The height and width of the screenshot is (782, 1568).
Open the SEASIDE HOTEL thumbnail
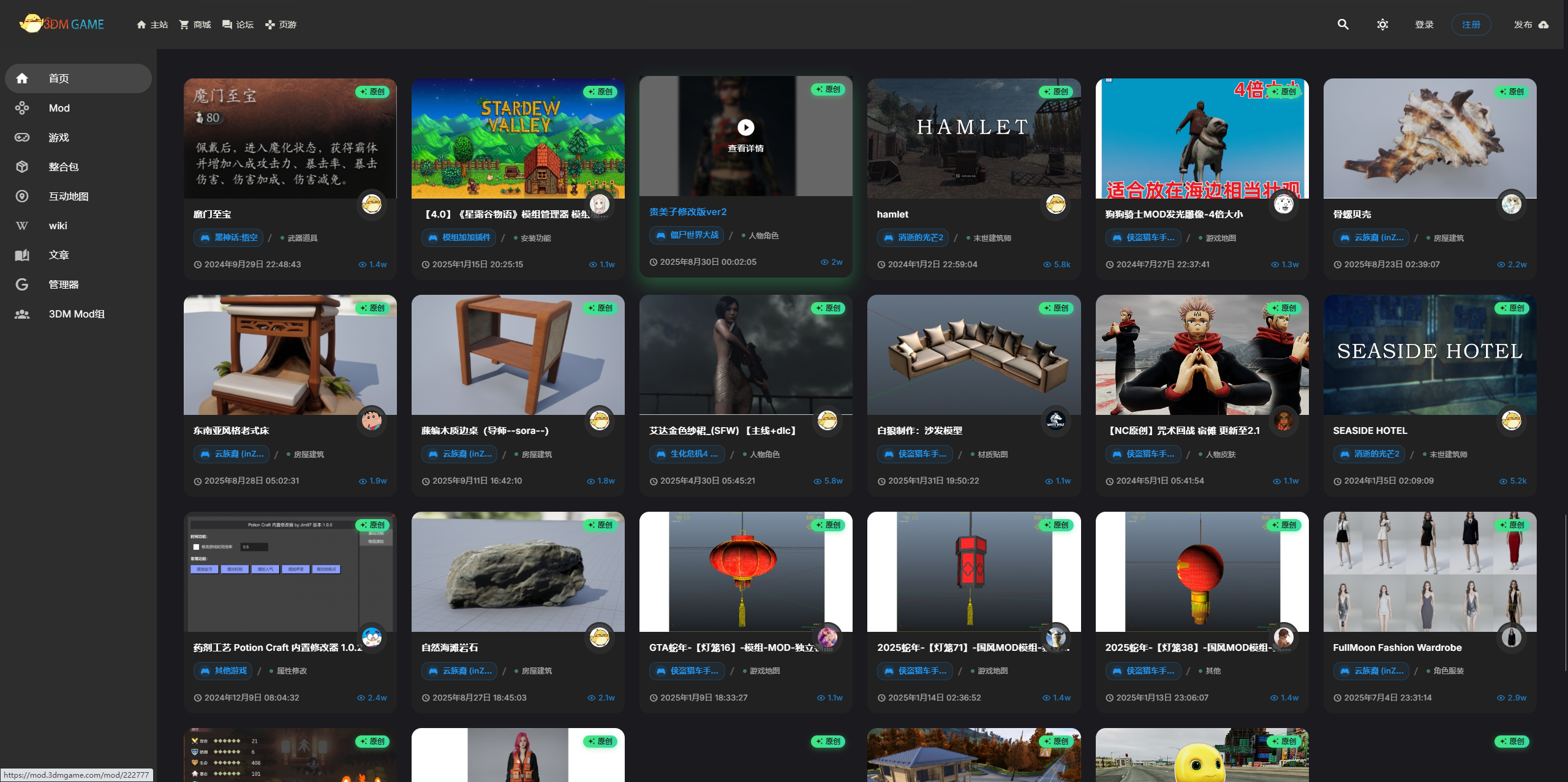1430,355
